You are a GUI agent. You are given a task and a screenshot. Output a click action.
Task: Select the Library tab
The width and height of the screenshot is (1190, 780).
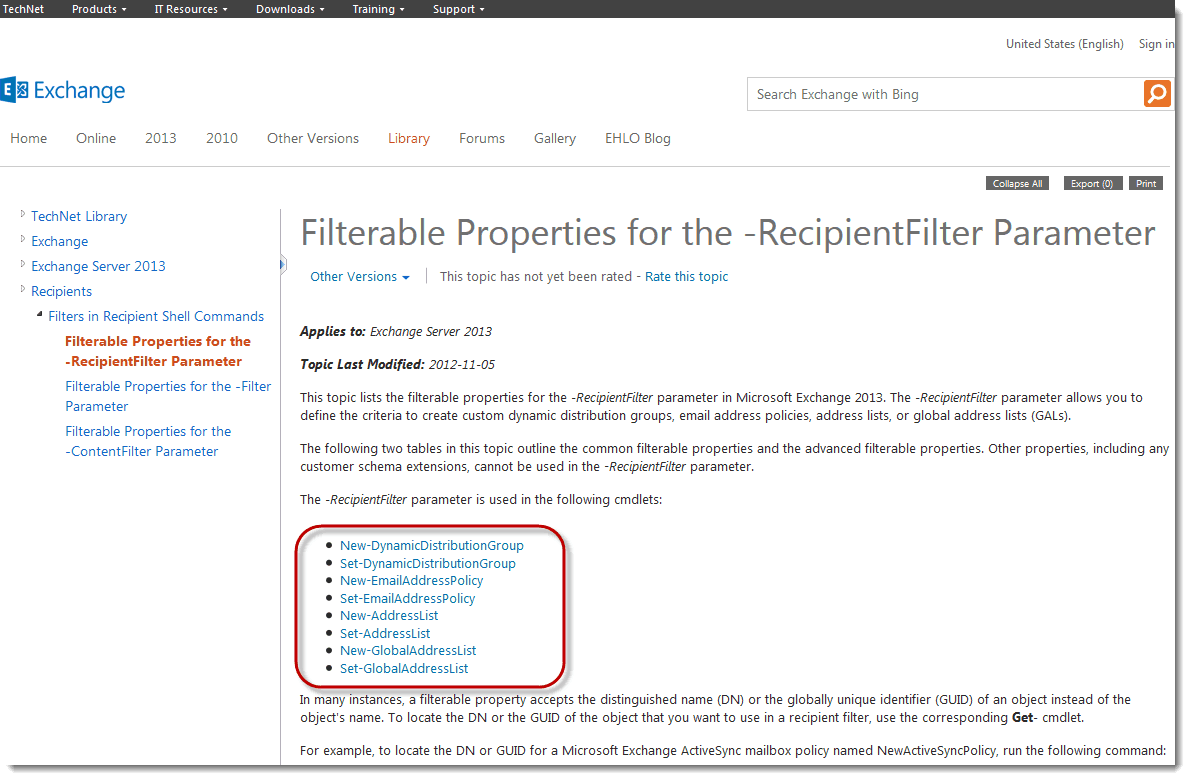(x=408, y=138)
